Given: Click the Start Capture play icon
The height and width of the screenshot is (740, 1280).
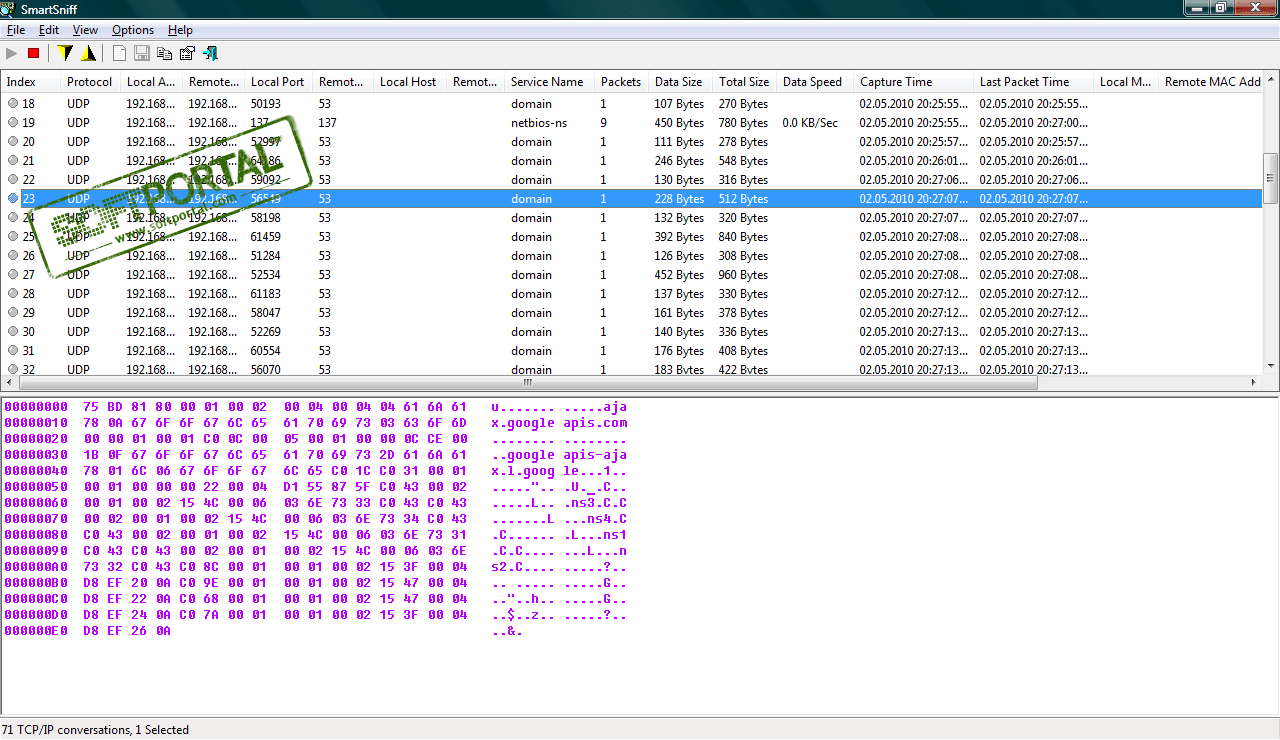Looking at the screenshot, I should pos(12,53).
